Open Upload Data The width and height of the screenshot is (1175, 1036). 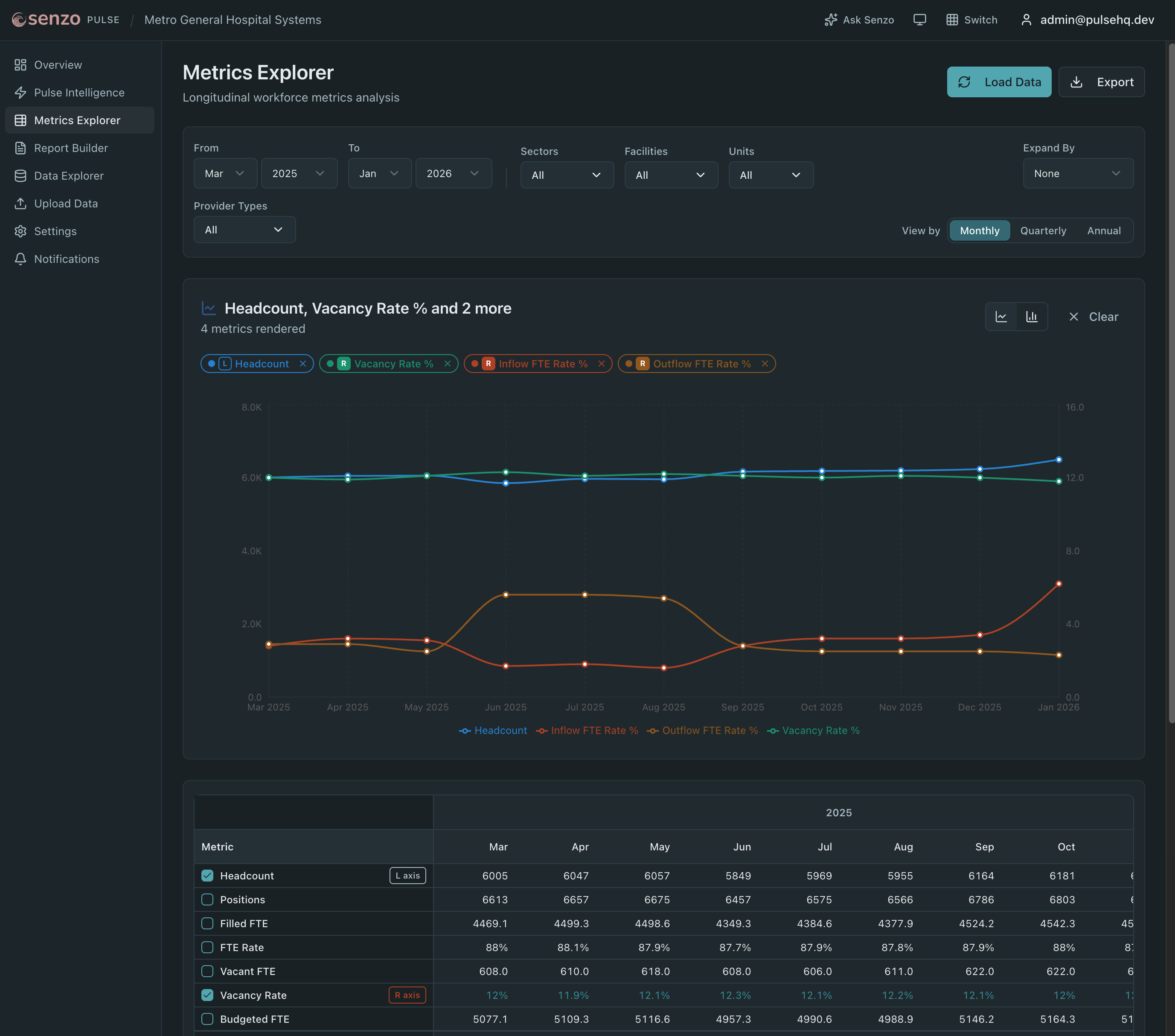66,203
